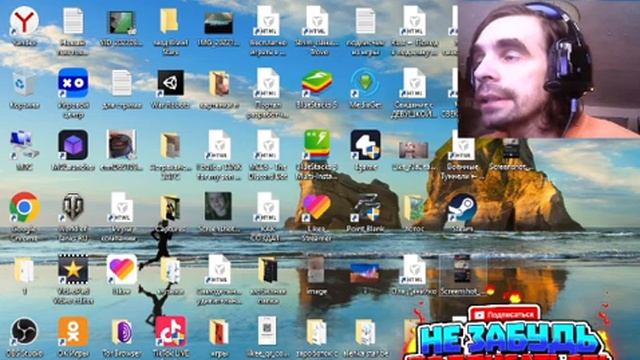Open the Recycle Bin (Корзина) icon
Viewport: 640px width, 360px height.
click(24, 84)
